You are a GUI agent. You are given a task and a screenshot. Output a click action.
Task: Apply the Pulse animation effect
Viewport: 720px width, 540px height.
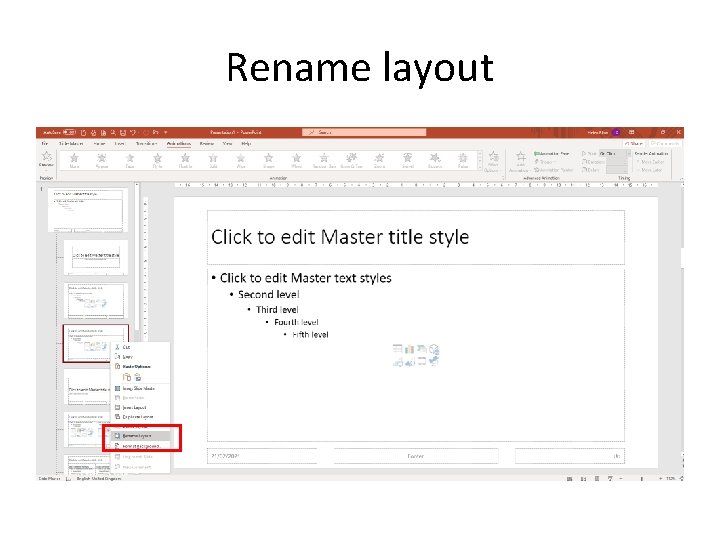[463, 161]
